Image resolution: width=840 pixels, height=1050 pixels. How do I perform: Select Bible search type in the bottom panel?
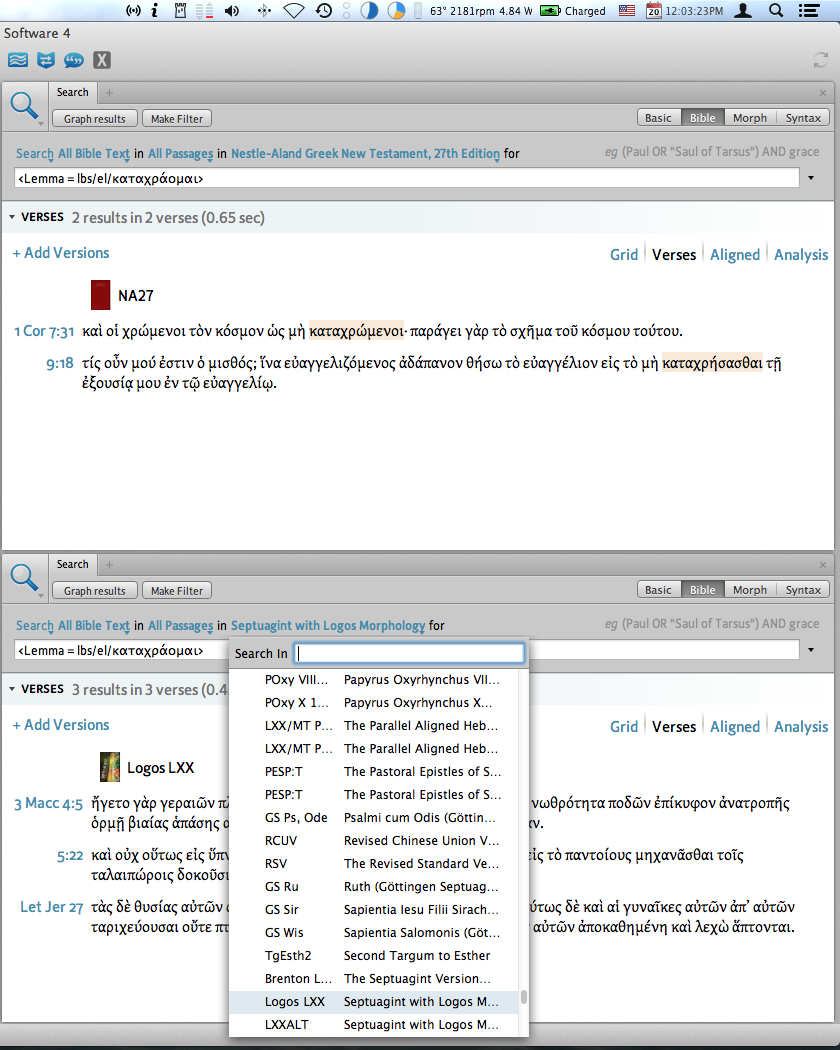tap(703, 590)
